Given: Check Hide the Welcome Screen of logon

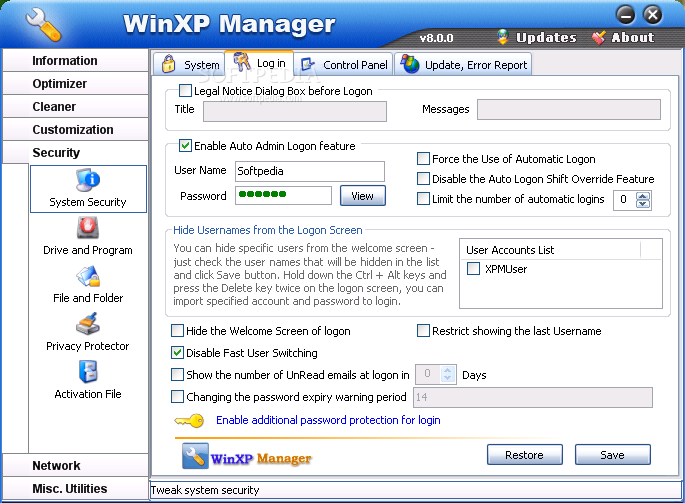Looking at the screenshot, I should (x=177, y=331).
